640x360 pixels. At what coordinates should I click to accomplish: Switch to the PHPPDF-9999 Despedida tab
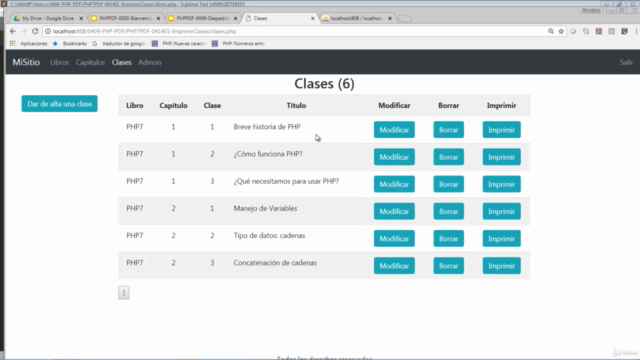point(202,18)
